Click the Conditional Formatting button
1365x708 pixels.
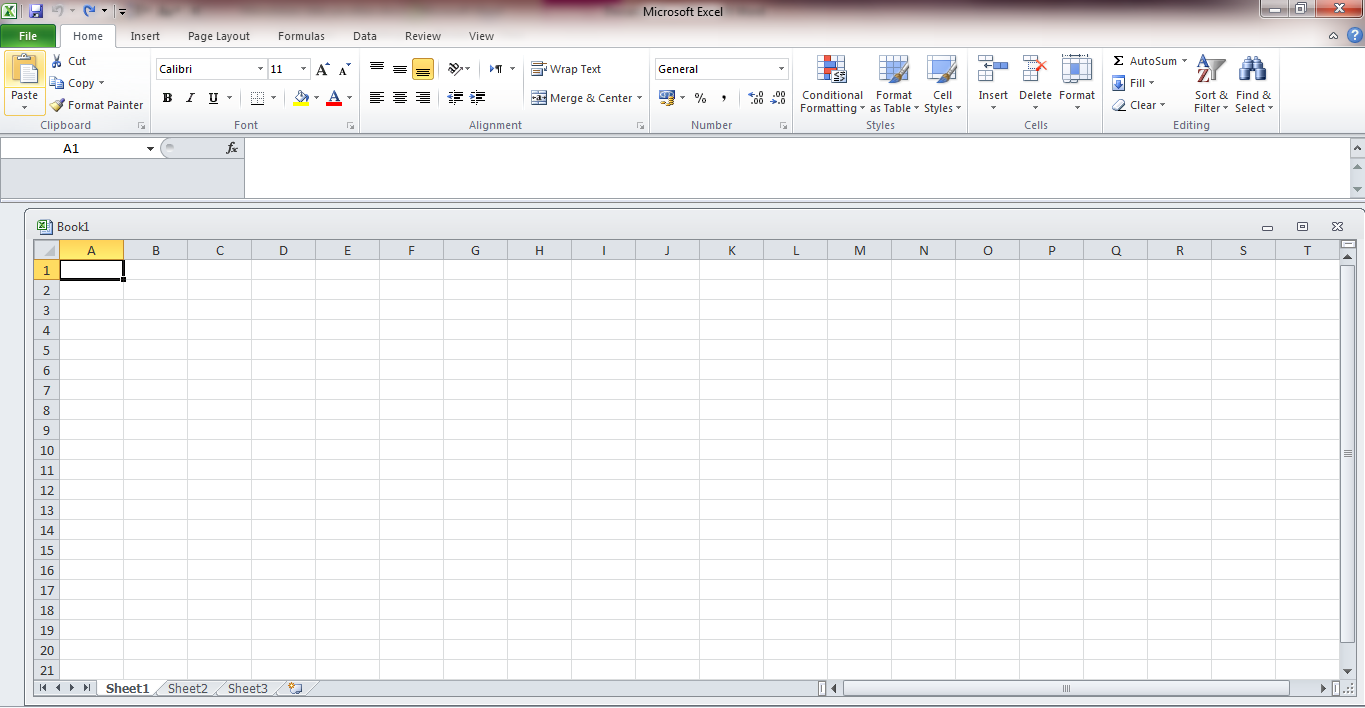click(831, 85)
